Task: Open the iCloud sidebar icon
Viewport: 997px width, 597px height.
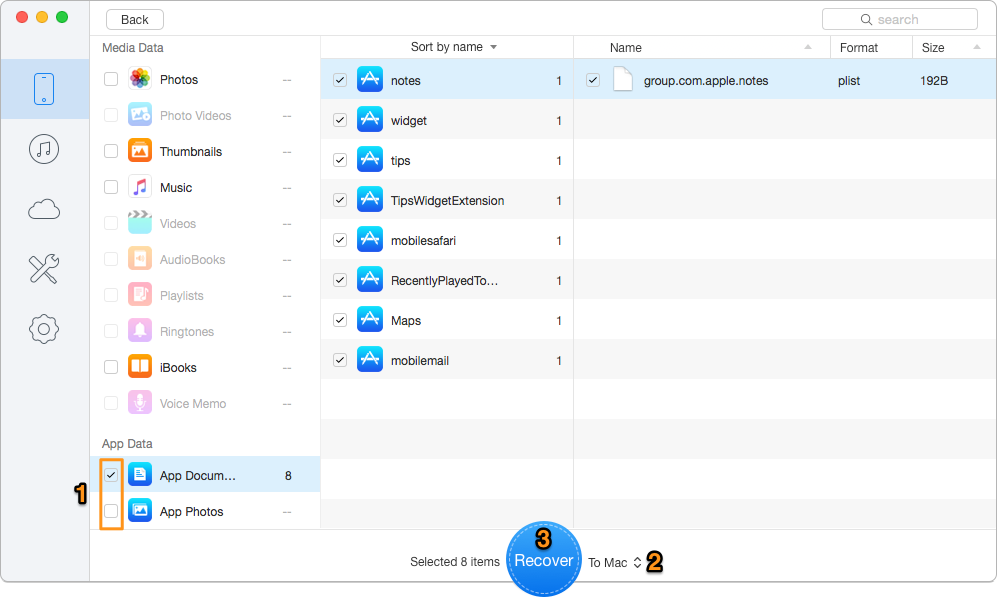Action: tap(44, 209)
